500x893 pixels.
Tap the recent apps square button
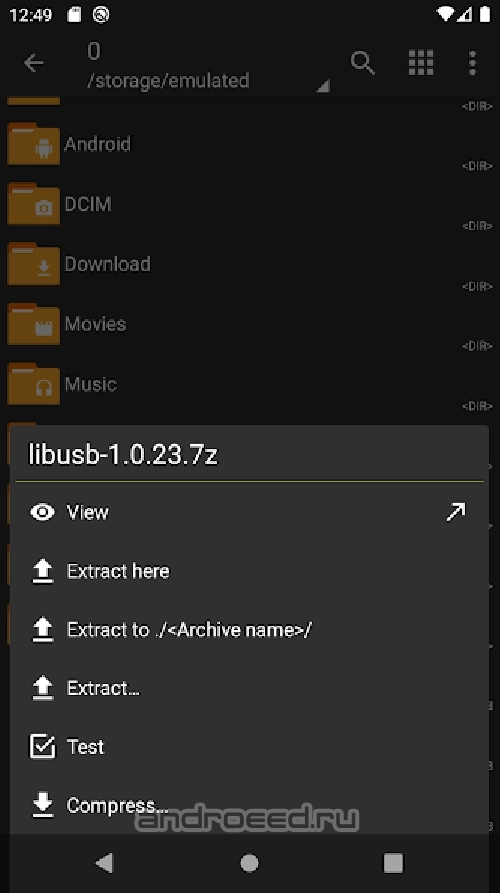(x=394, y=863)
